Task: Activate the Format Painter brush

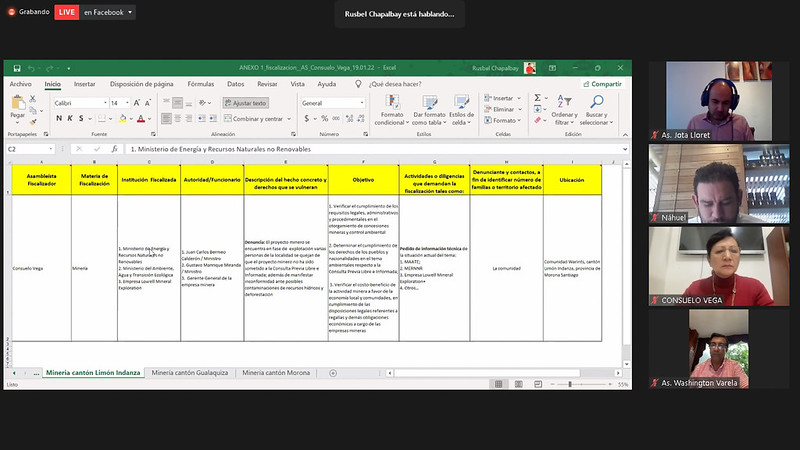Action: [33, 122]
